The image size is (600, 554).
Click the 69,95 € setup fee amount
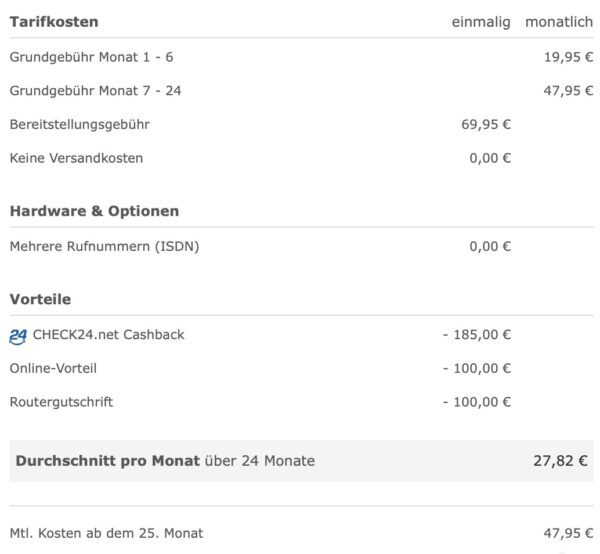[486, 124]
